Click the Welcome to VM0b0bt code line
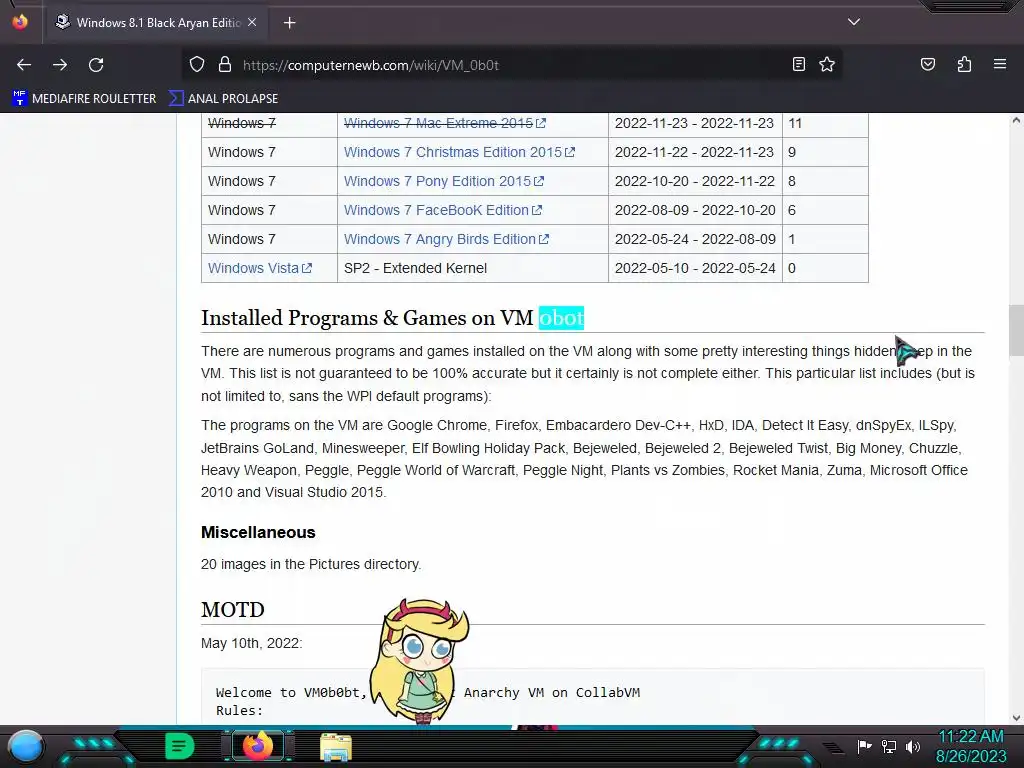This screenshot has height=768, width=1024. tap(428, 693)
